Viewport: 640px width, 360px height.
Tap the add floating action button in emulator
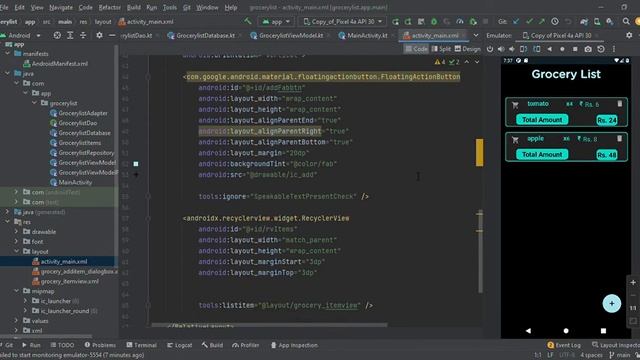click(611, 304)
